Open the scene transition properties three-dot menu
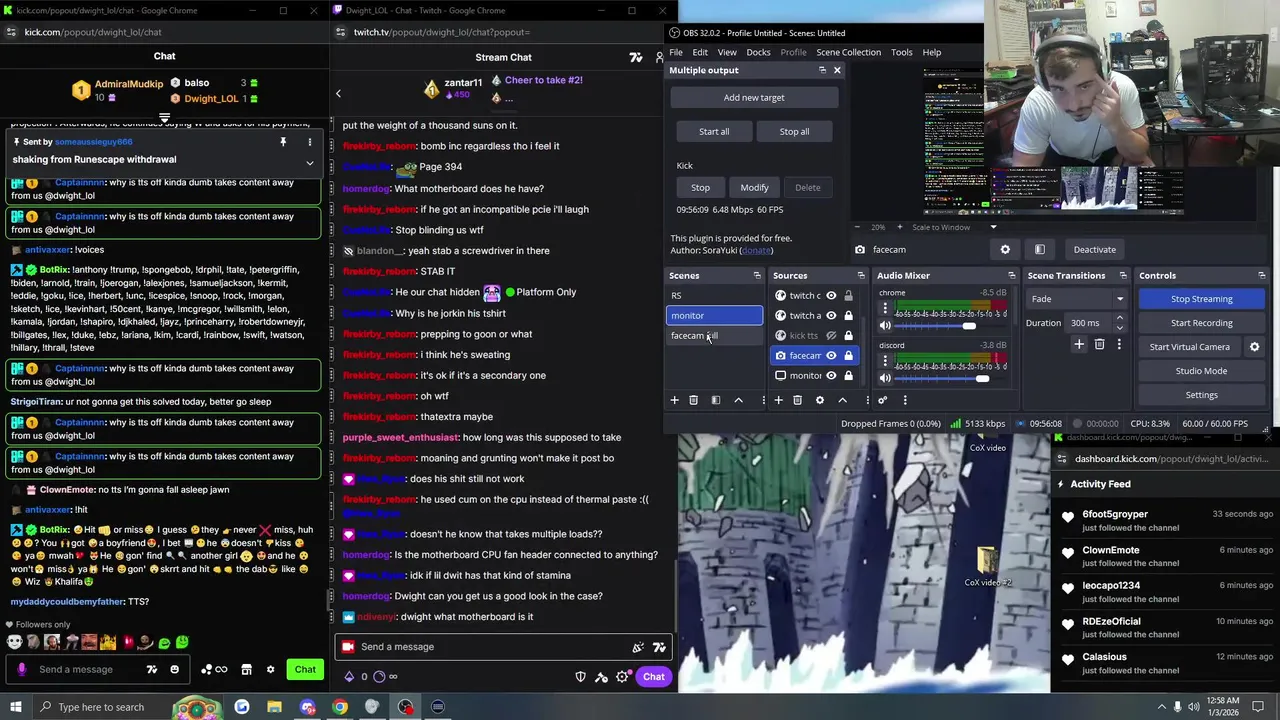This screenshot has height=720, width=1280. [1119, 344]
